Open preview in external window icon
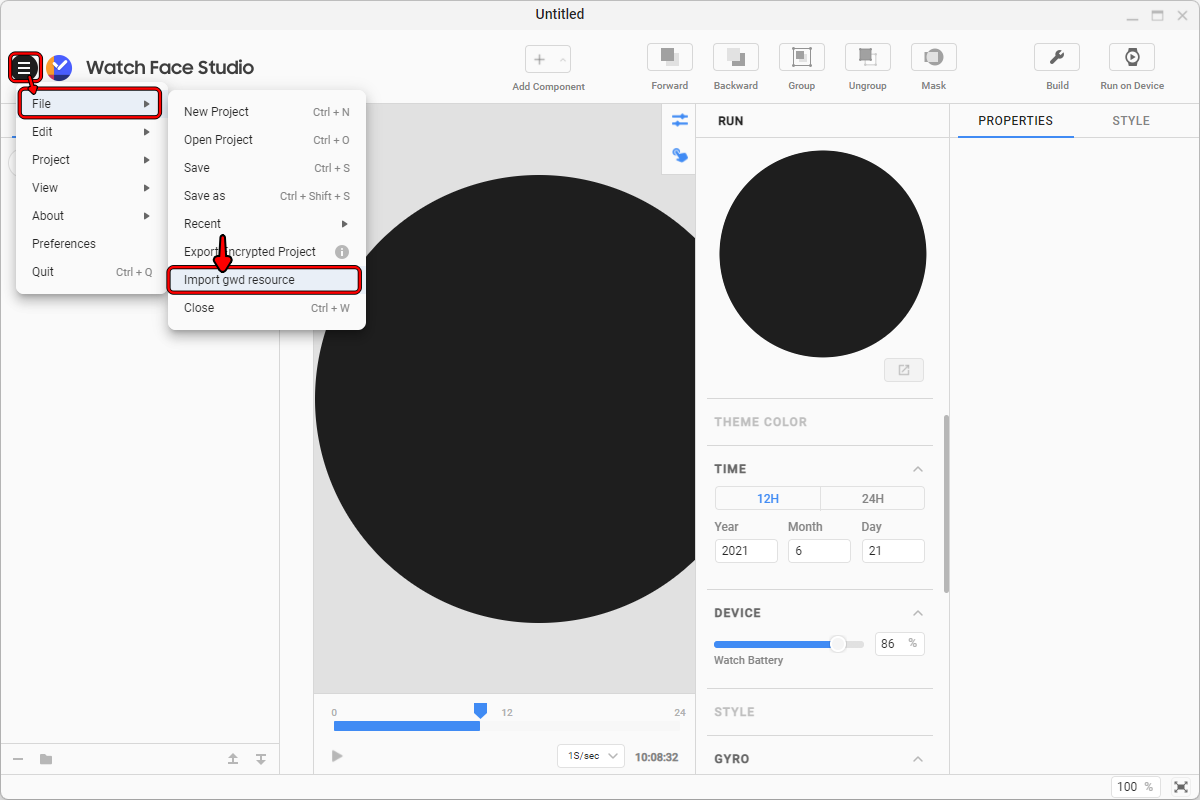 coord(904,370)
